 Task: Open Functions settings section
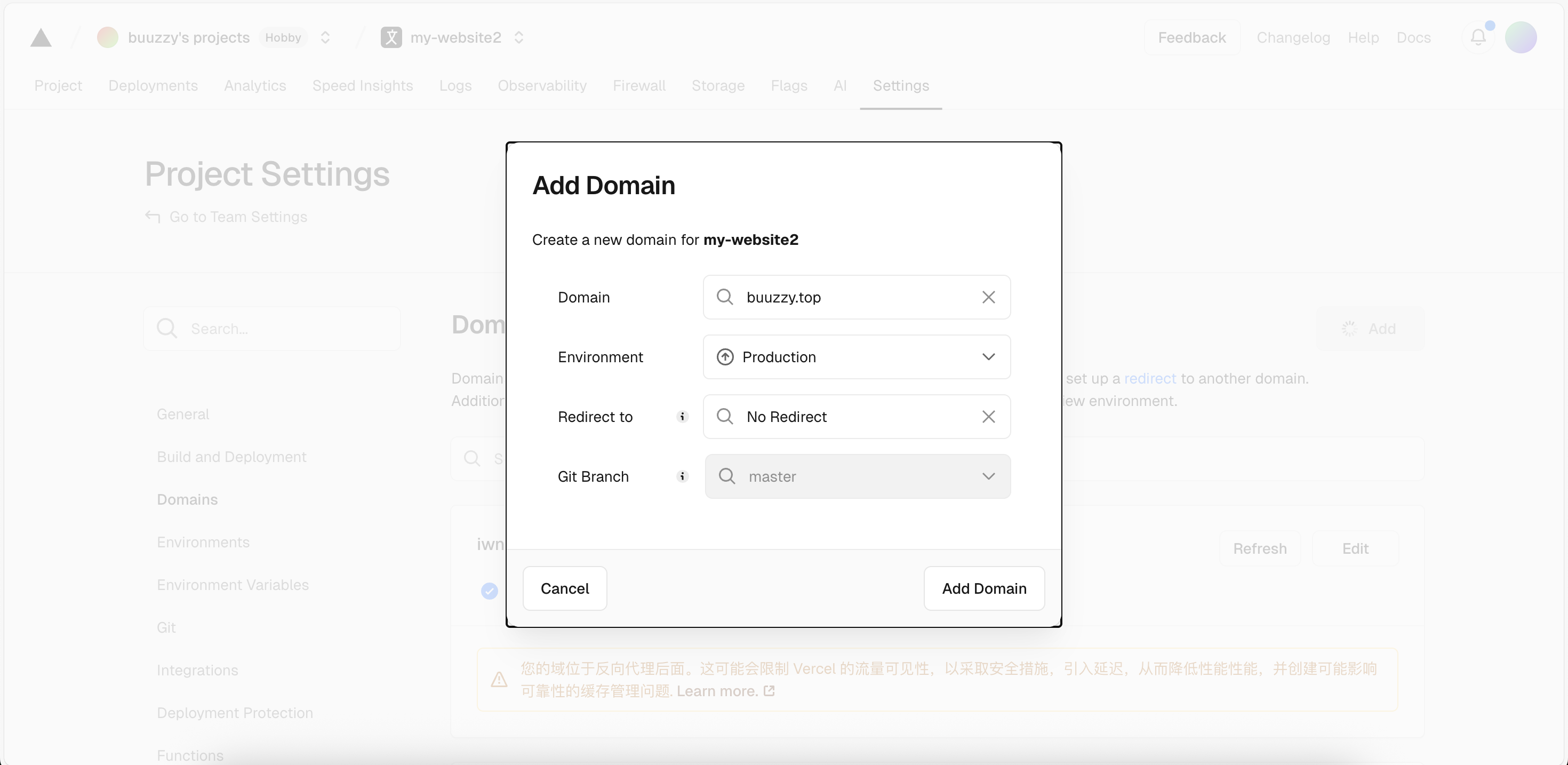tap(190, 755)
